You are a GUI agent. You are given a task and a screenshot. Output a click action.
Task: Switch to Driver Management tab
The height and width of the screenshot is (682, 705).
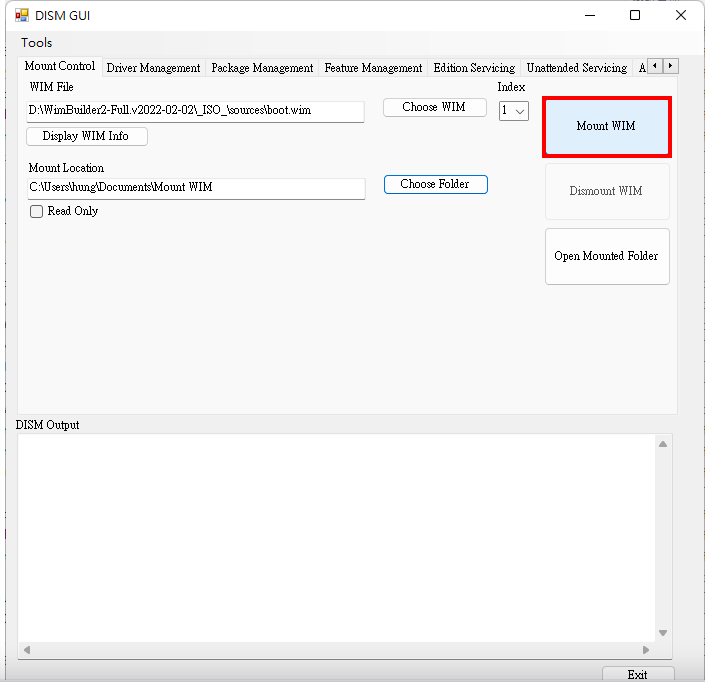[x=153, y=68]
